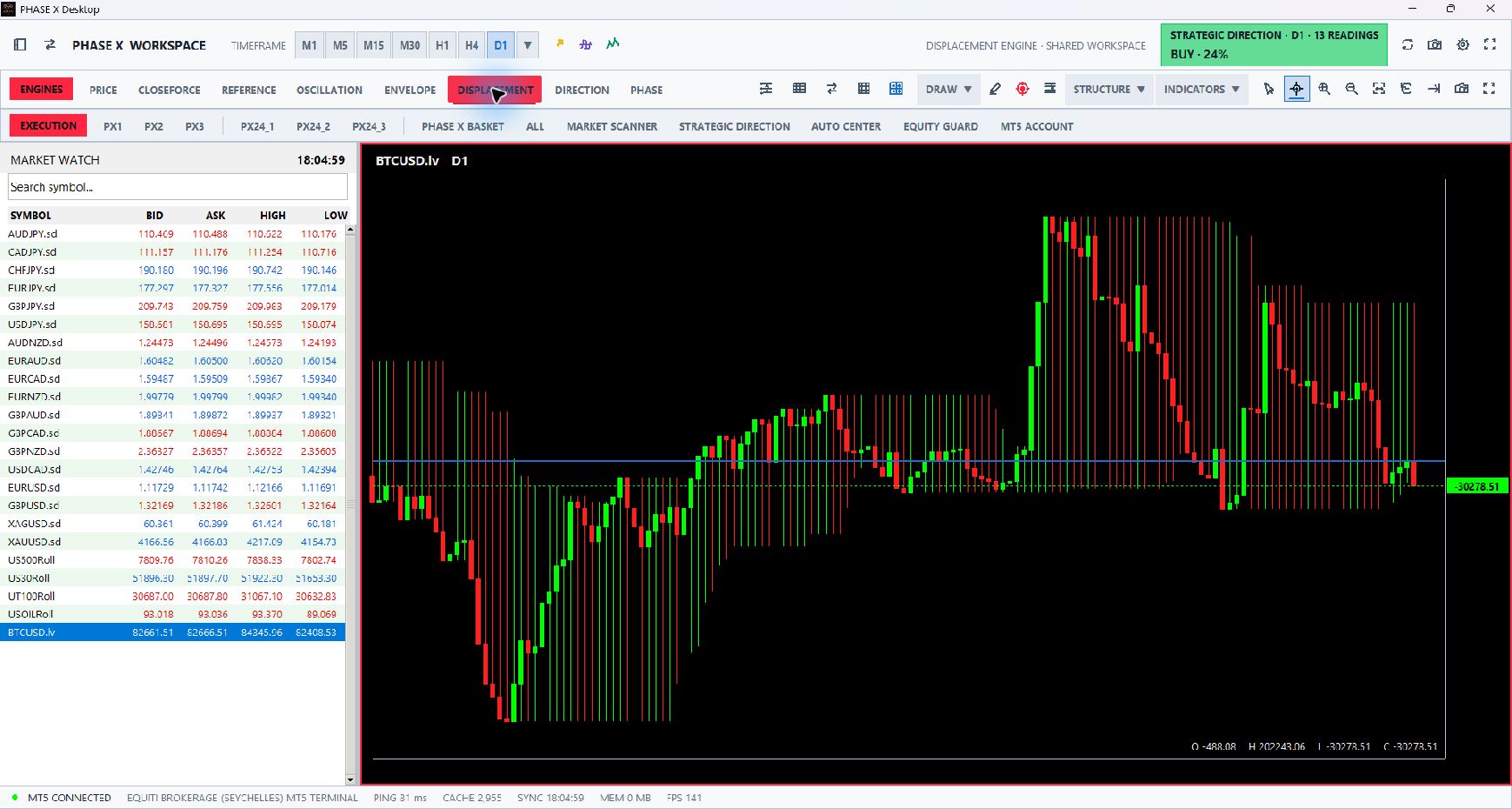Toggle the sidebar panel icon beside Phase X Workspace
Viewport: 1512px width, 809px height.
click(x=21, y=44)
